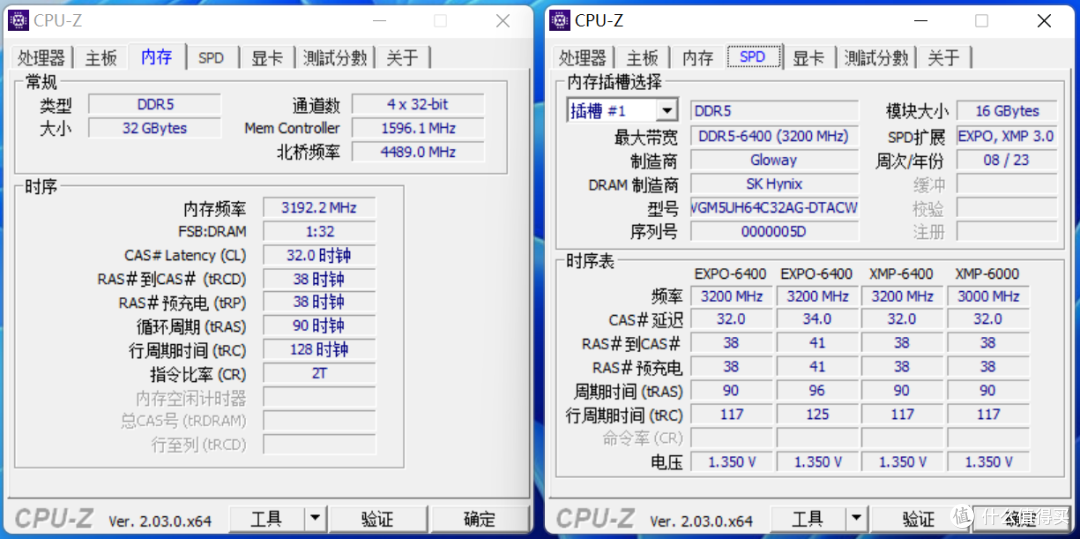The width and height of the screenshot is (1080, 539).
Task: Click CPU-Z app icon in right window title bar
Action: (560, 21)
